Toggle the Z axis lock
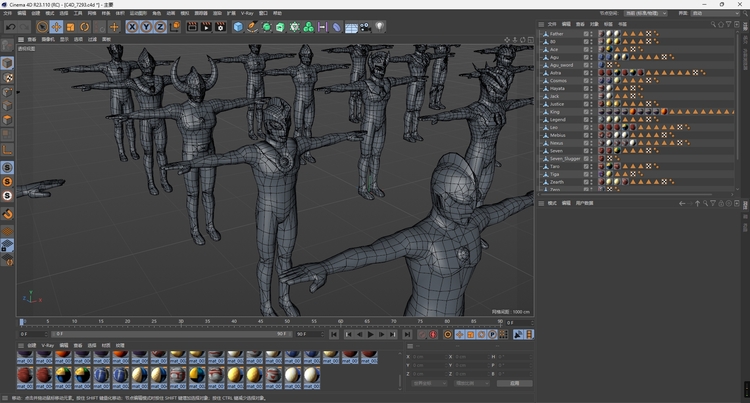The image size is (750, 403). point(160,27)
